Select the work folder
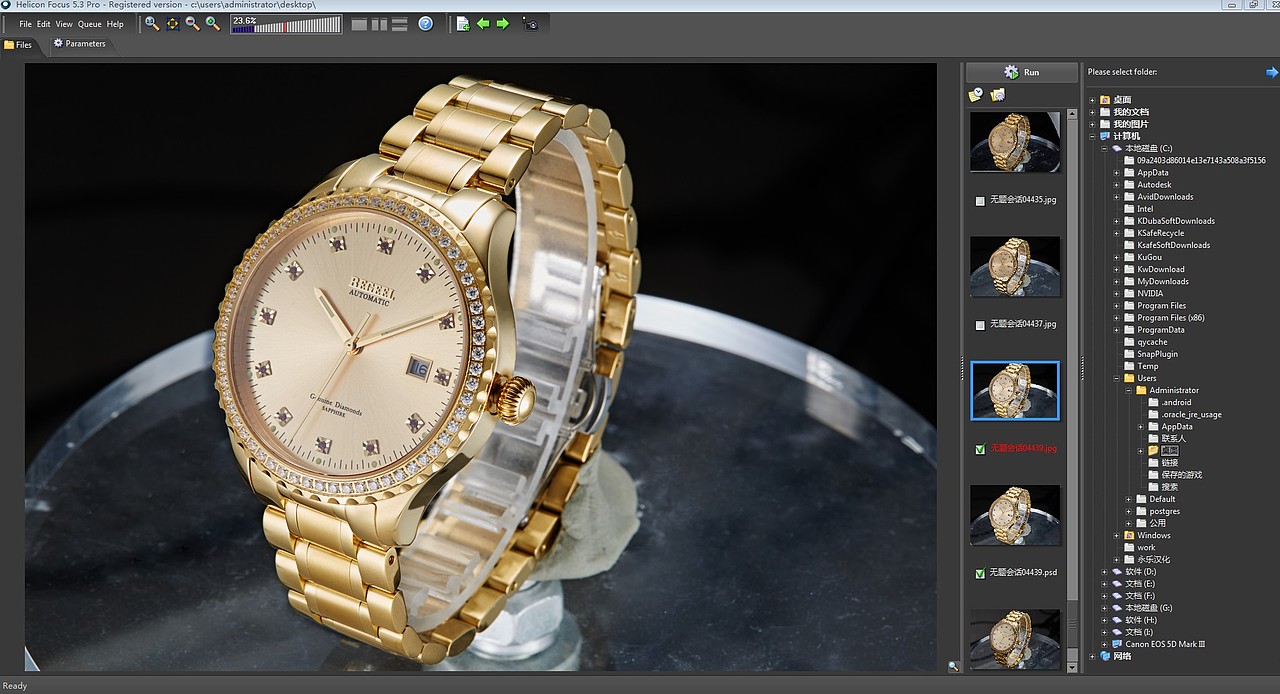1280x694 pixels. (x=1146, y=547)
